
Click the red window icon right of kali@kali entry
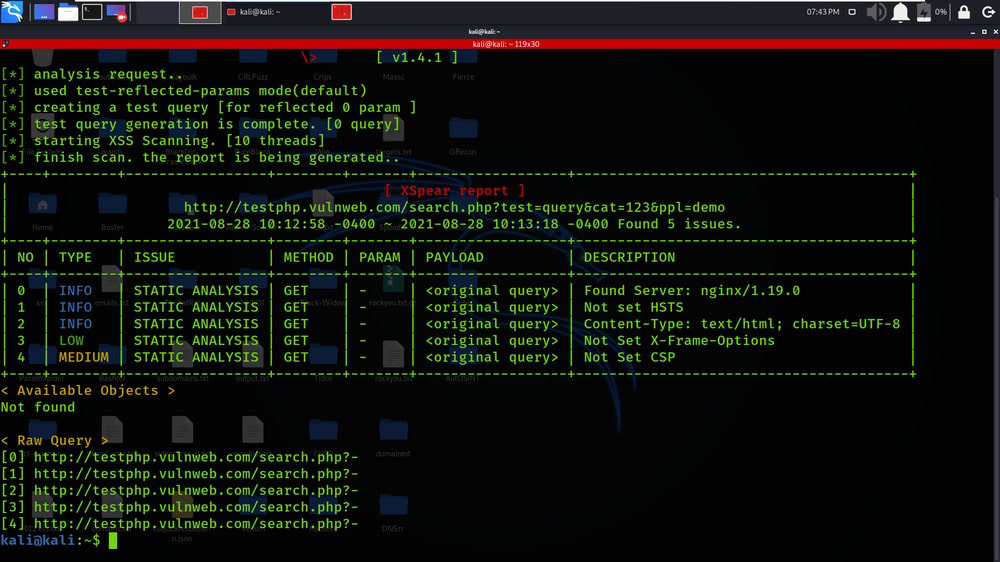341,12
